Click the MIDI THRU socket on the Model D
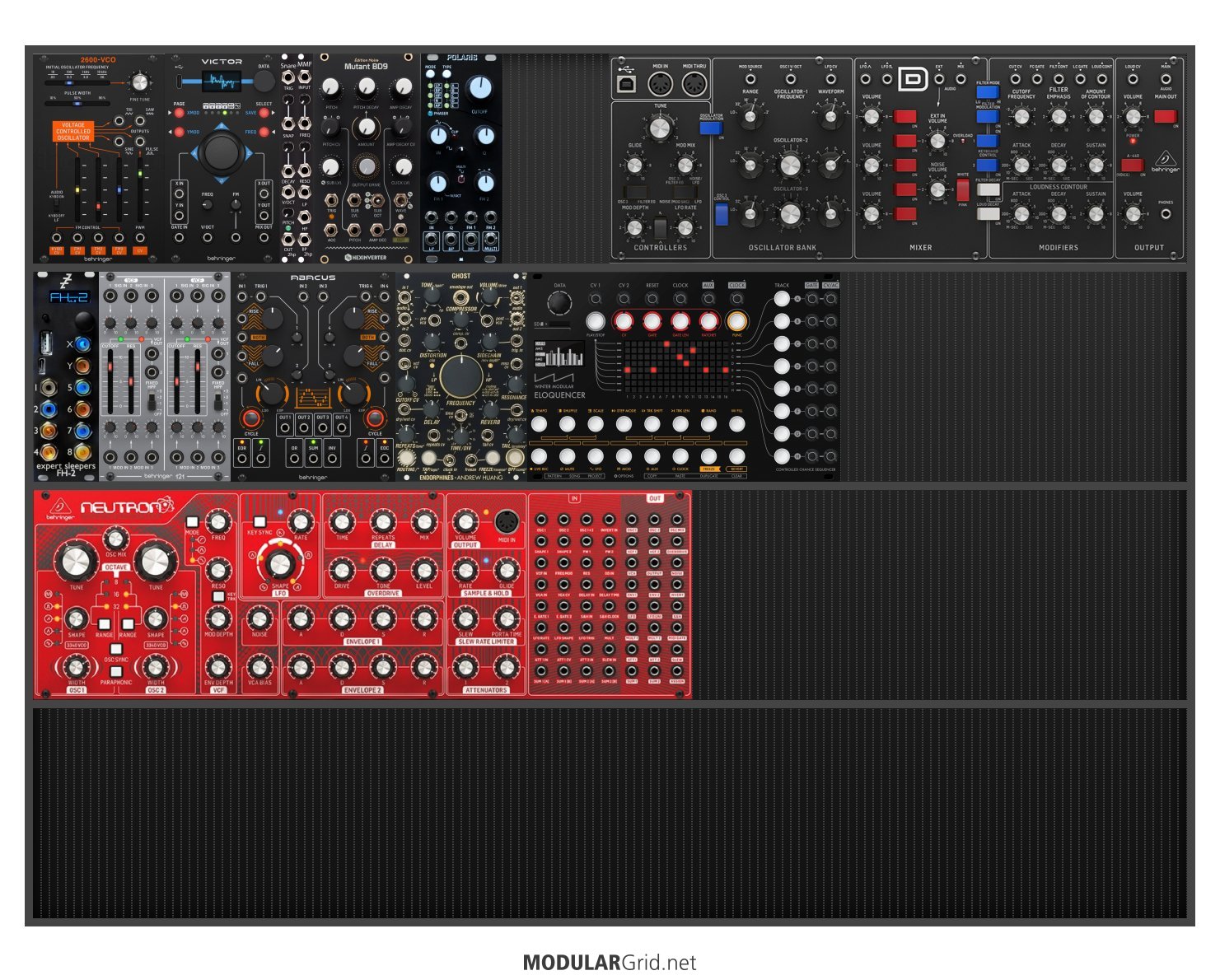This screenshot has height=980, width=1220. pos(694,85)
